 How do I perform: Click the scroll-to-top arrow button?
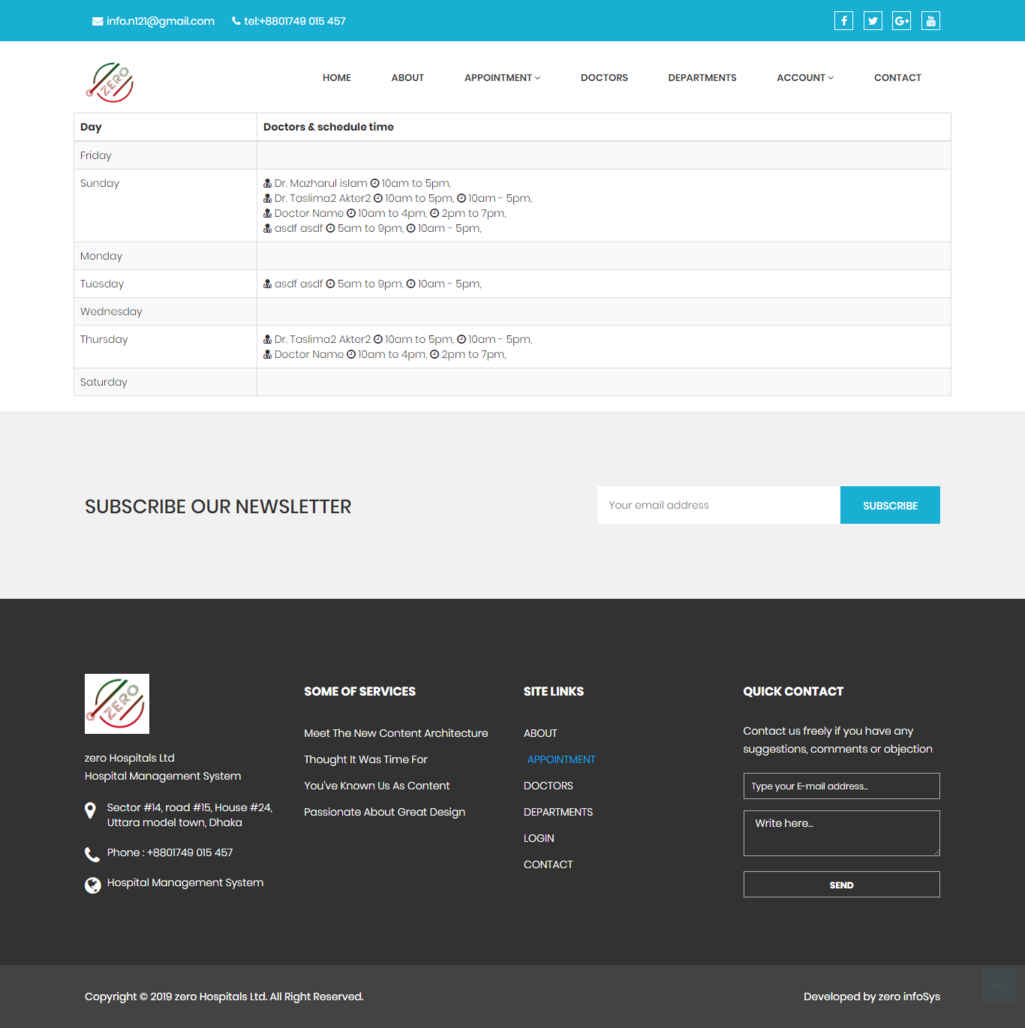[998, 984]
